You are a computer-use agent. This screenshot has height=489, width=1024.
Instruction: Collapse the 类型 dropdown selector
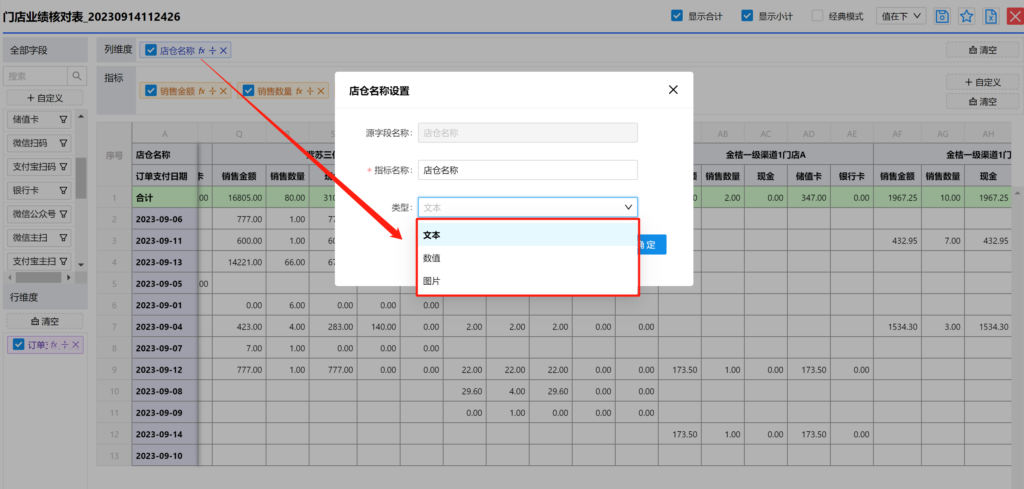point(628,207)
